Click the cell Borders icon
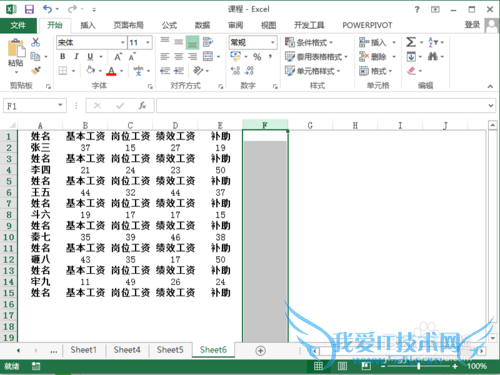This screenshot has width=500, height=375. pyautogui.click(x=63, y=71)
